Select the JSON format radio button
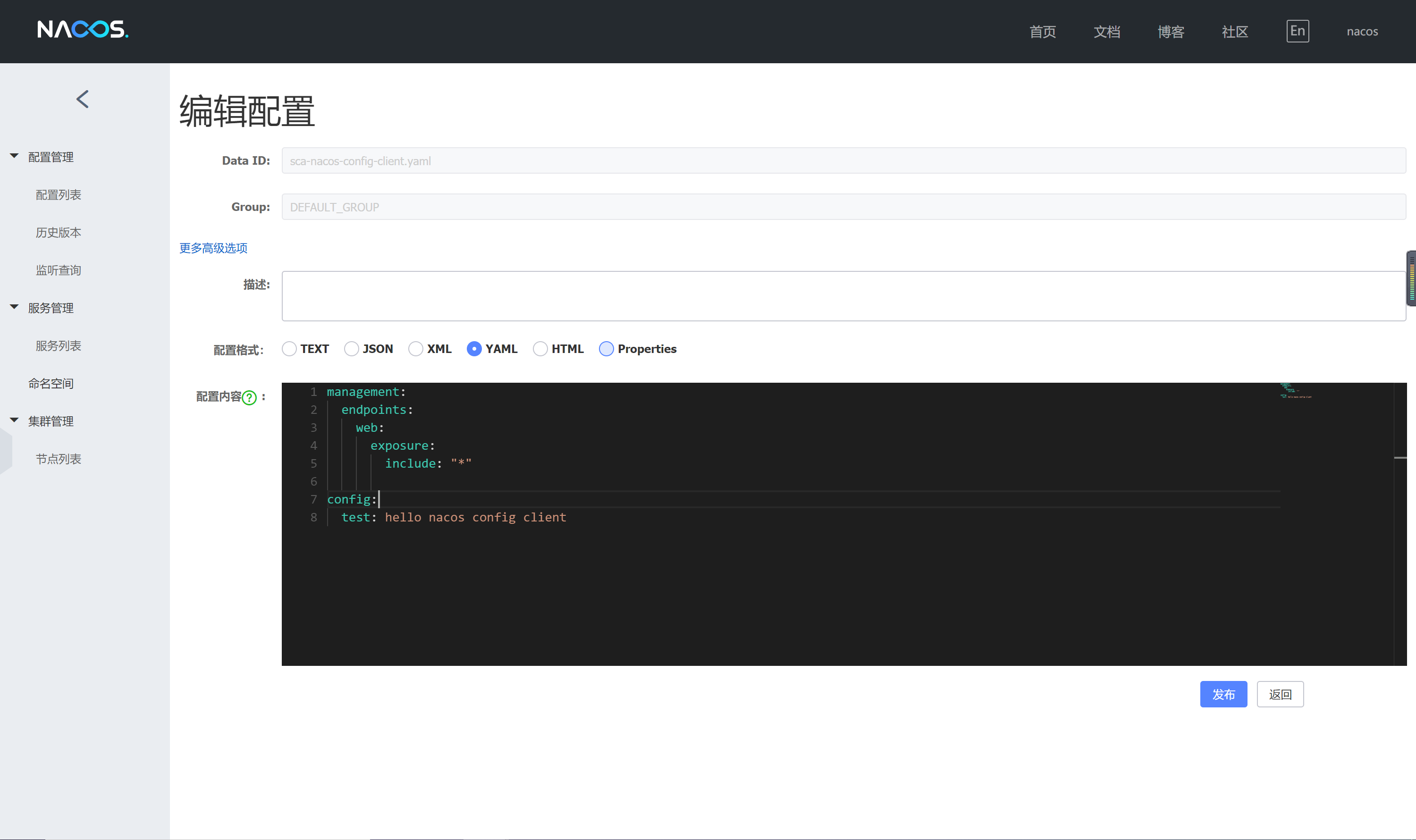Viewport: 1416px width, 840px height. (352, 349)
